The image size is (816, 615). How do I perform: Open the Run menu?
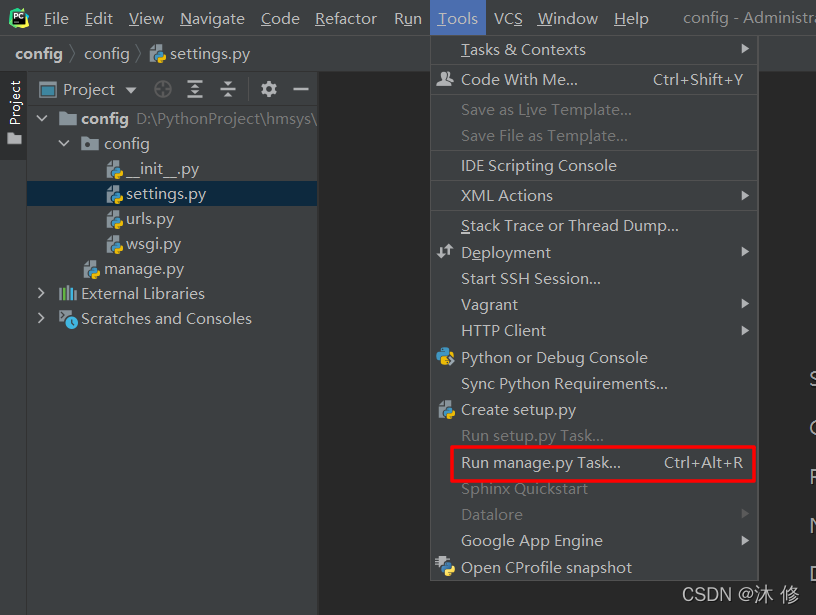point(408,19)
